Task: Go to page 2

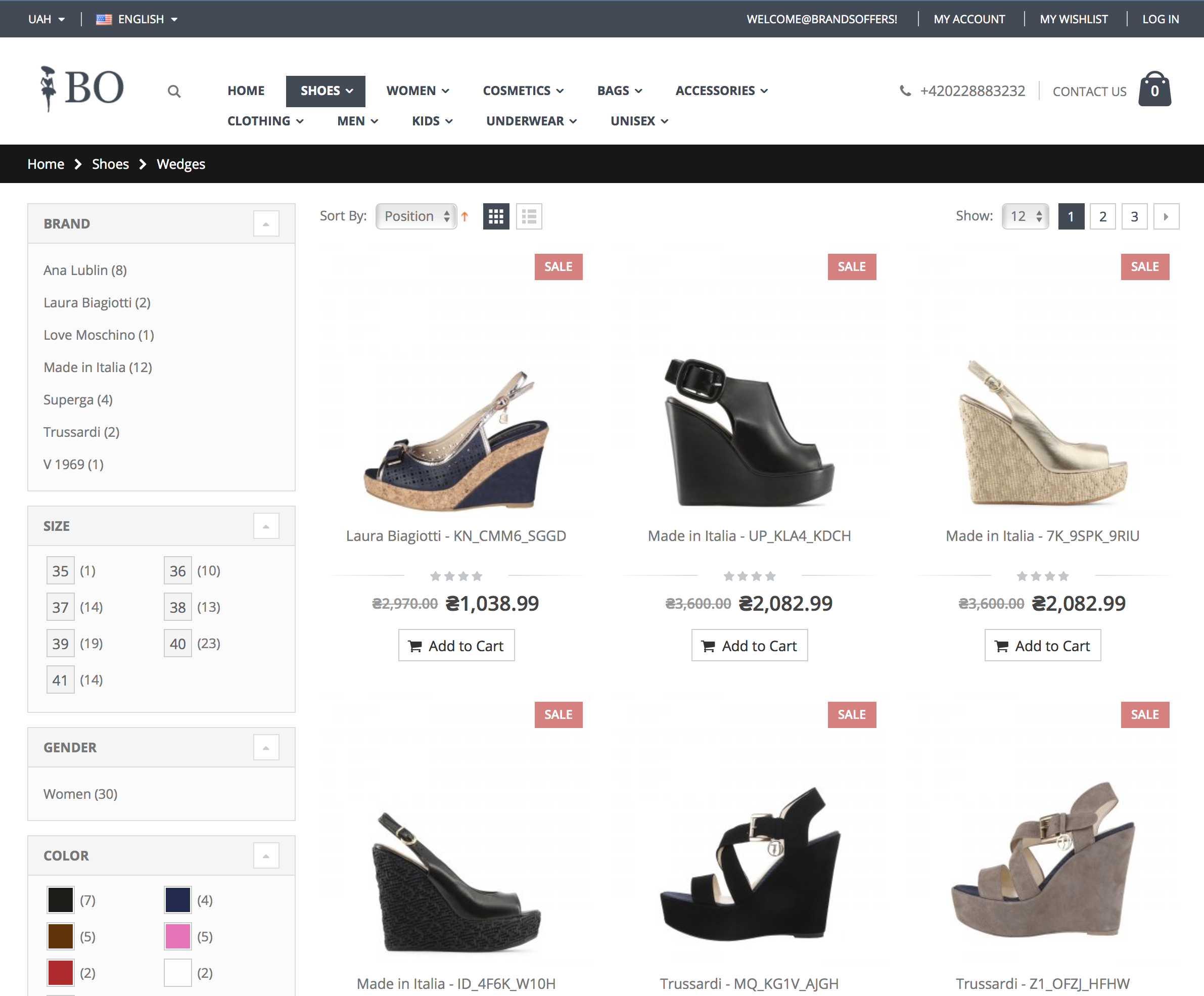Action: click(x=1102, y=217)
